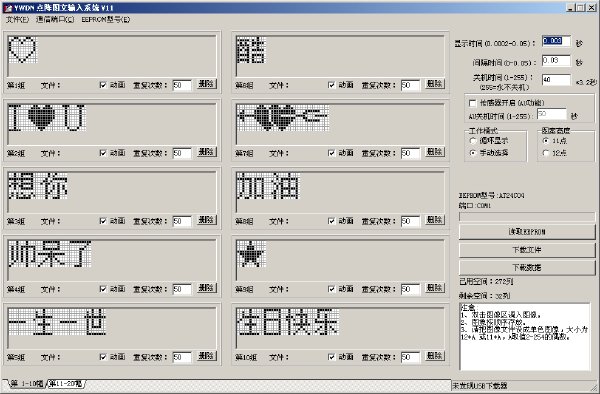Focus the 显示时间 input field
The image size is (600, 394).
pyautogui.click(x=556, y=41)
